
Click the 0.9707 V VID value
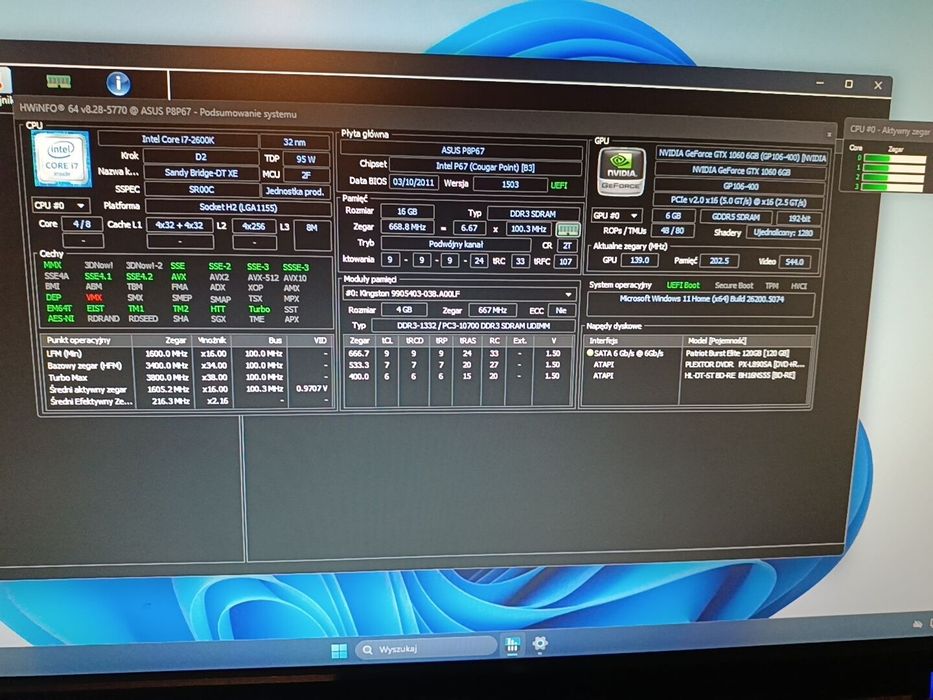(x=312, y=389)
